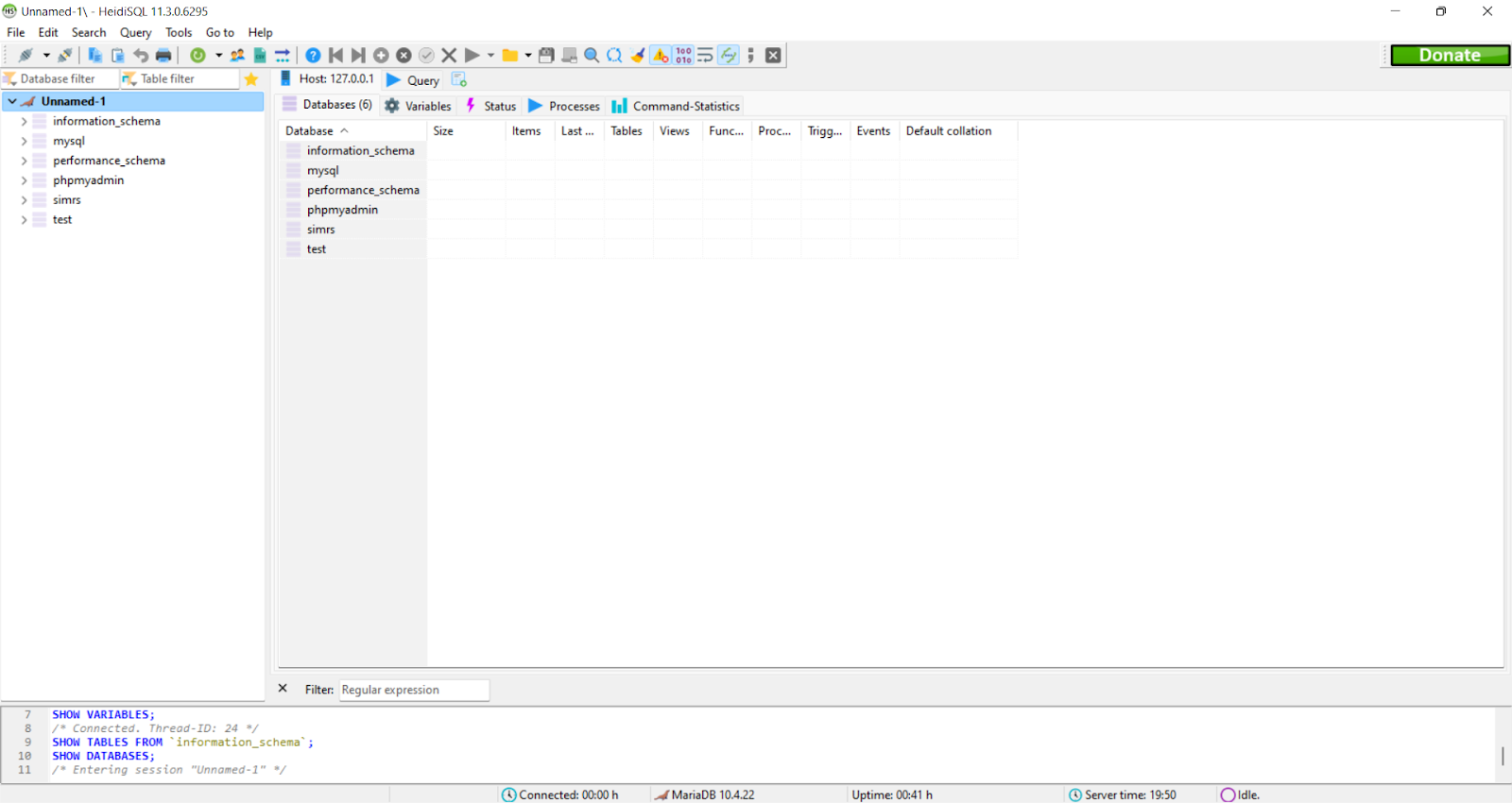Image resolution: width=1512 pixels, height=803 pixels.
Task: Toggle the highlighted green link icon
Action: coord(729,56)
